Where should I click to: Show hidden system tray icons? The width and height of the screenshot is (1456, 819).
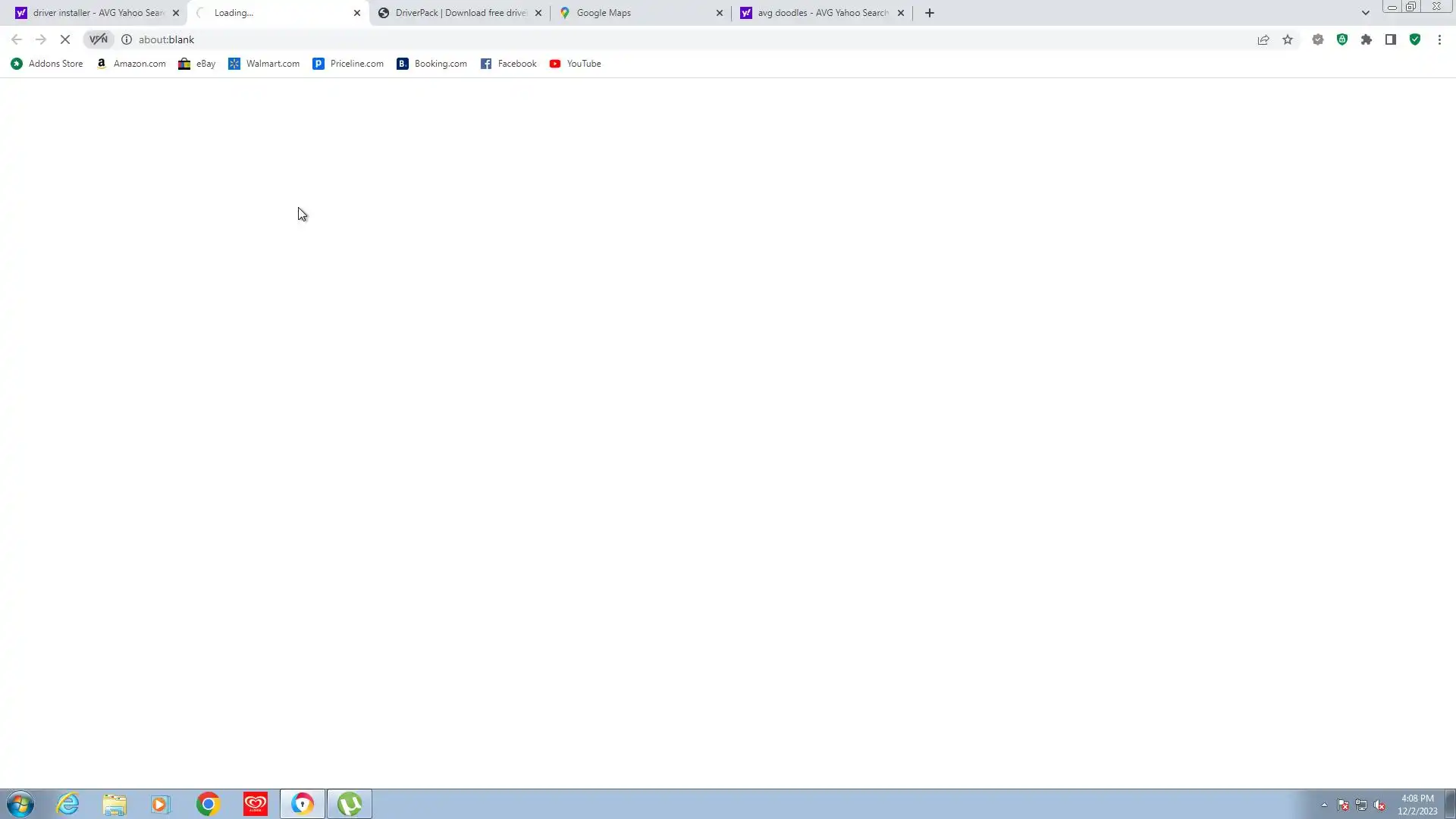tap(1324, 805)
